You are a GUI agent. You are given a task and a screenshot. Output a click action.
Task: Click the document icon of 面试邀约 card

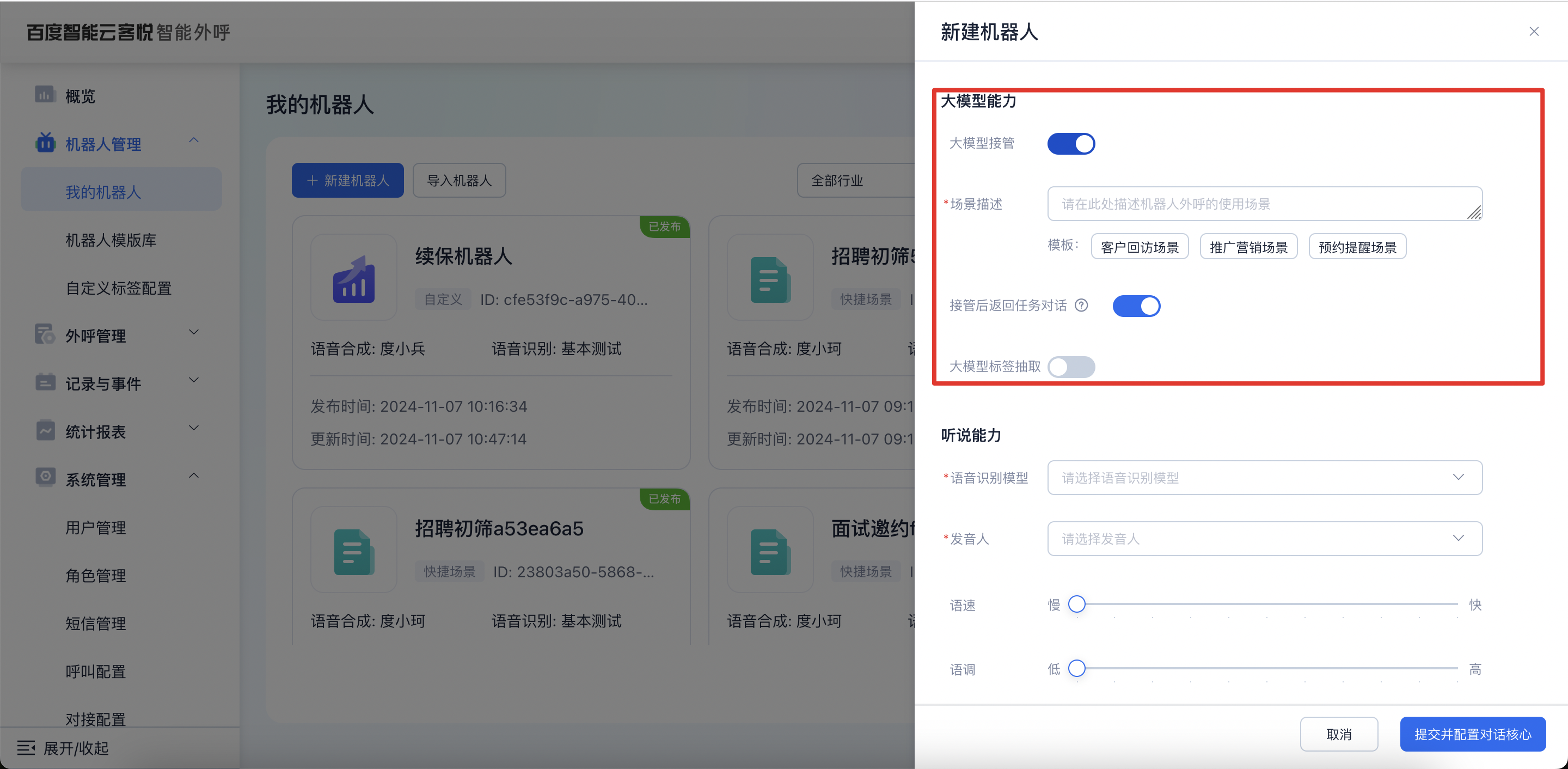(x=770, y=551)
